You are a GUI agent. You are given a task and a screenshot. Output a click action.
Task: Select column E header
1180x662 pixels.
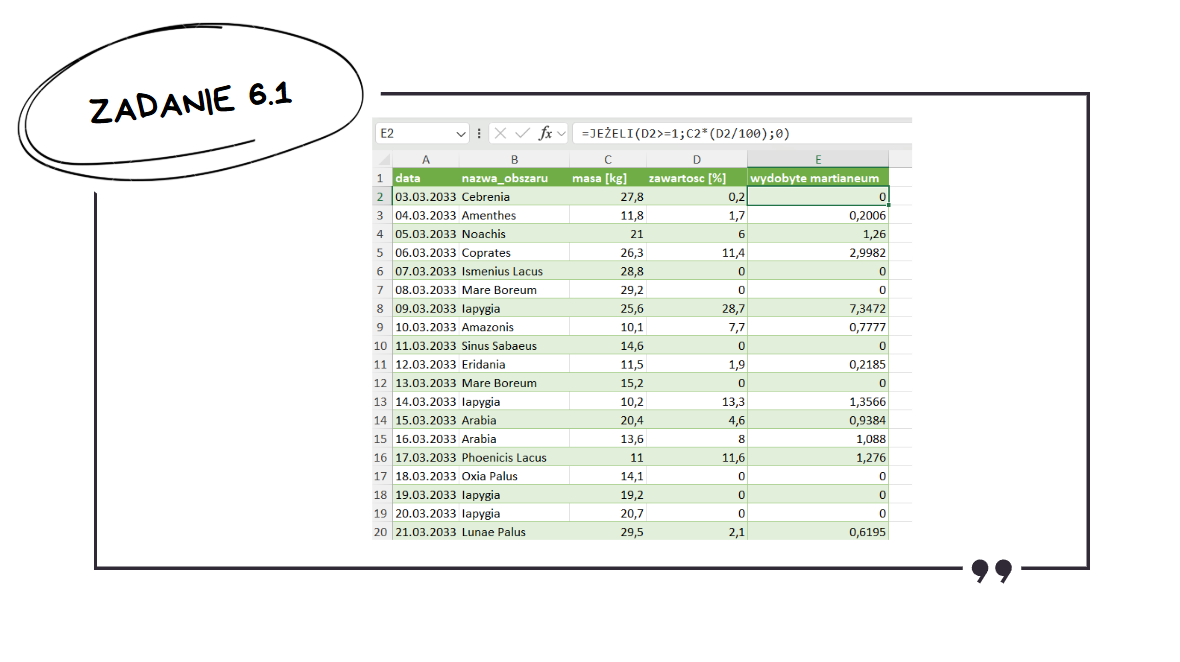tap(818, 159)
